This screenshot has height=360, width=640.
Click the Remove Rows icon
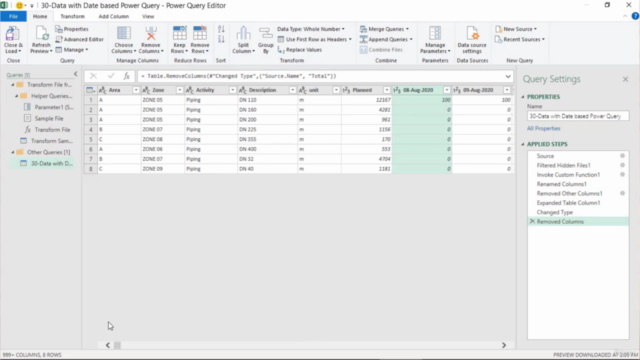(x=200, y=34)
